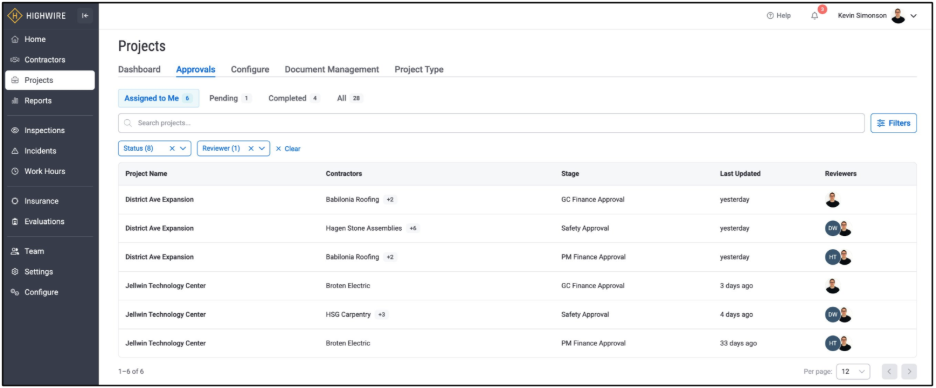Click the Highwire logo icon
Image resolution: width=936 pixels, height=388 pixels.
[15, 16]
